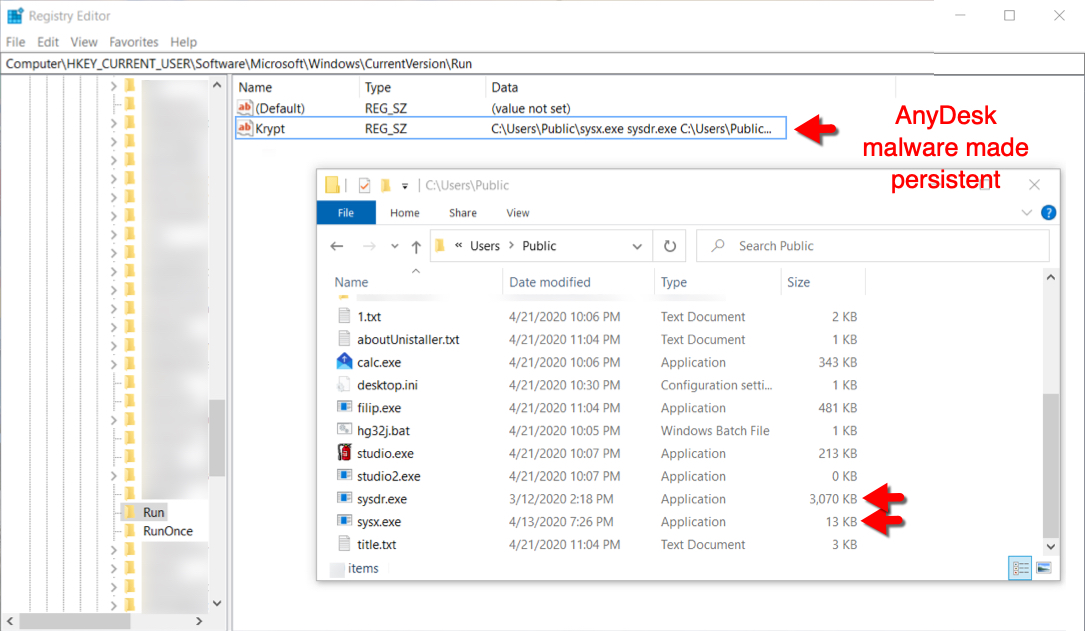
Task: Click the properties checkmark quick access icon
Action: click(x=365, y=185)
